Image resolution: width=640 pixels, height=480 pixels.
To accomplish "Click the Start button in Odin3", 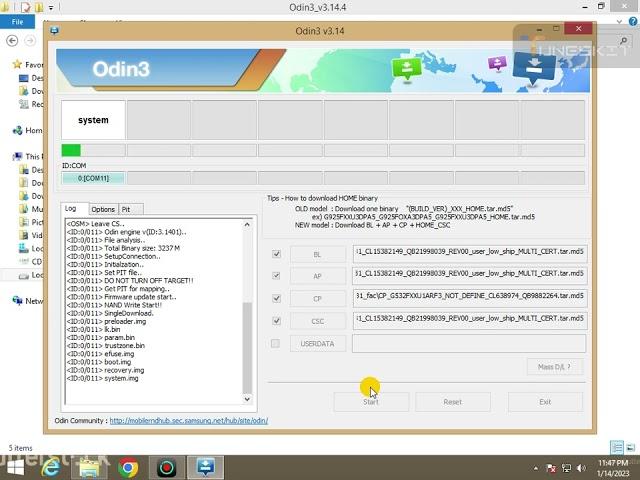I will [371, 402].
